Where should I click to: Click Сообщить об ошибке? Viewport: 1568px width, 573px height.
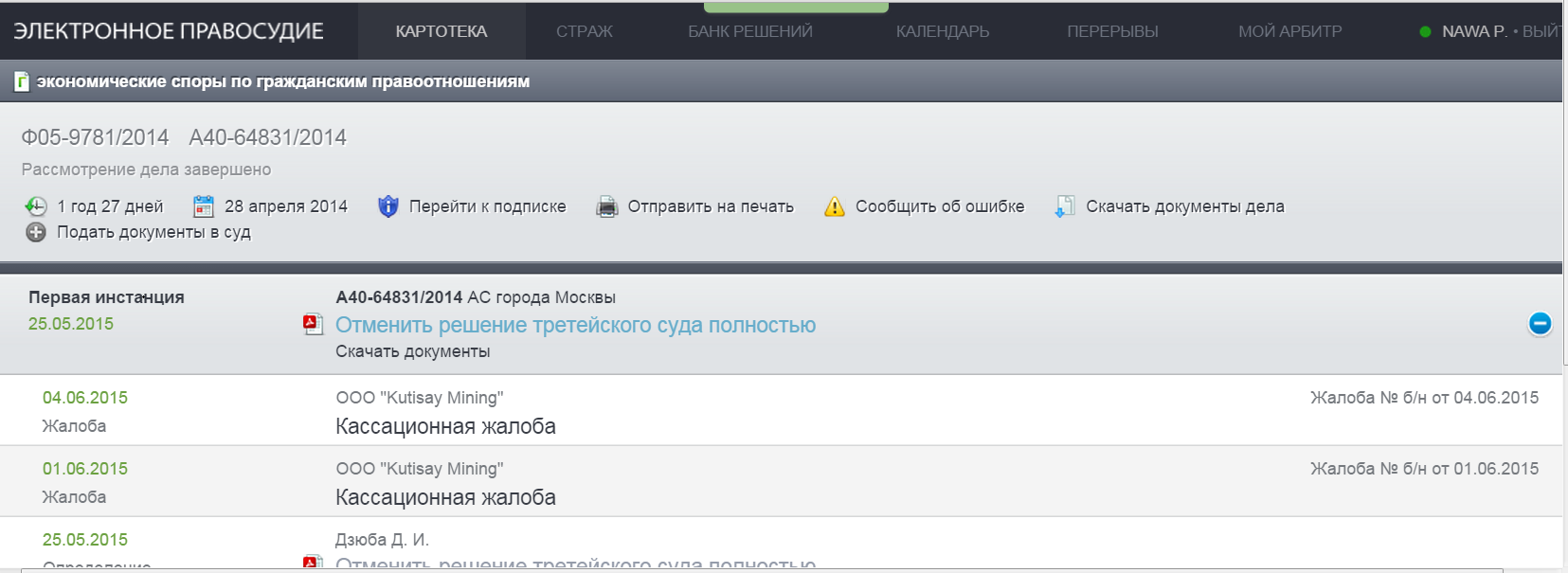(939, 206)
